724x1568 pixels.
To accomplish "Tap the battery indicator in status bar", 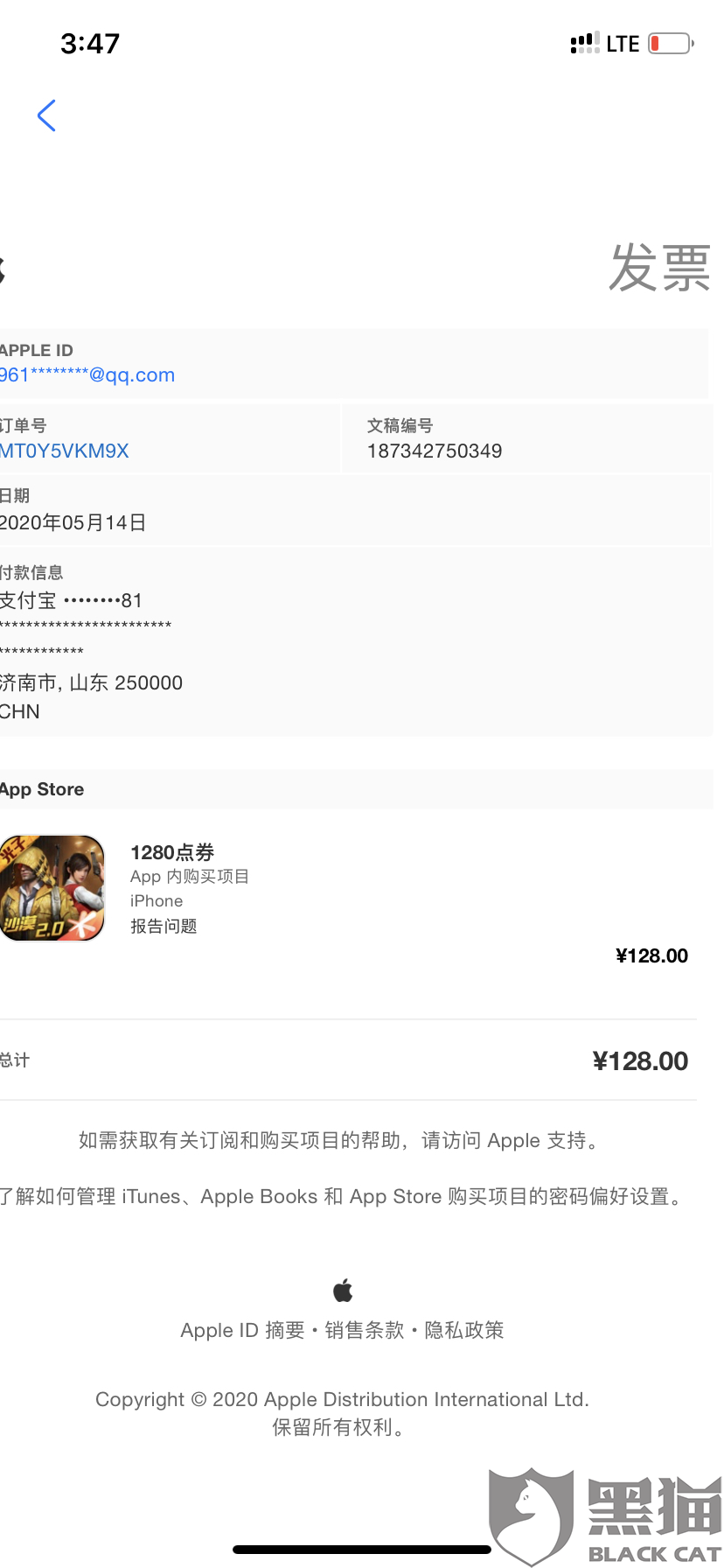I will coord(671,44).
